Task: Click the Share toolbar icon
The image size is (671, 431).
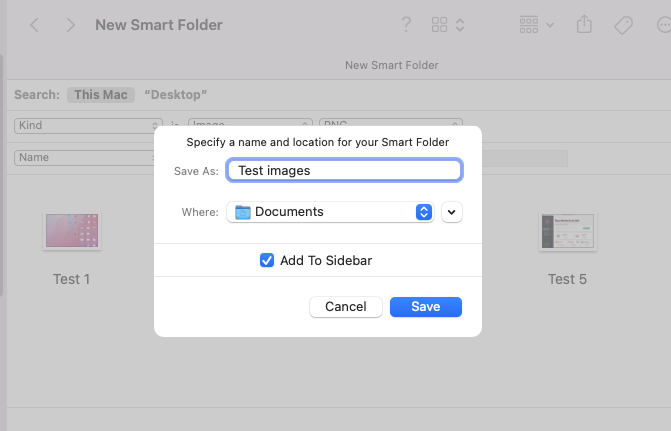Action: click(584, 24)
